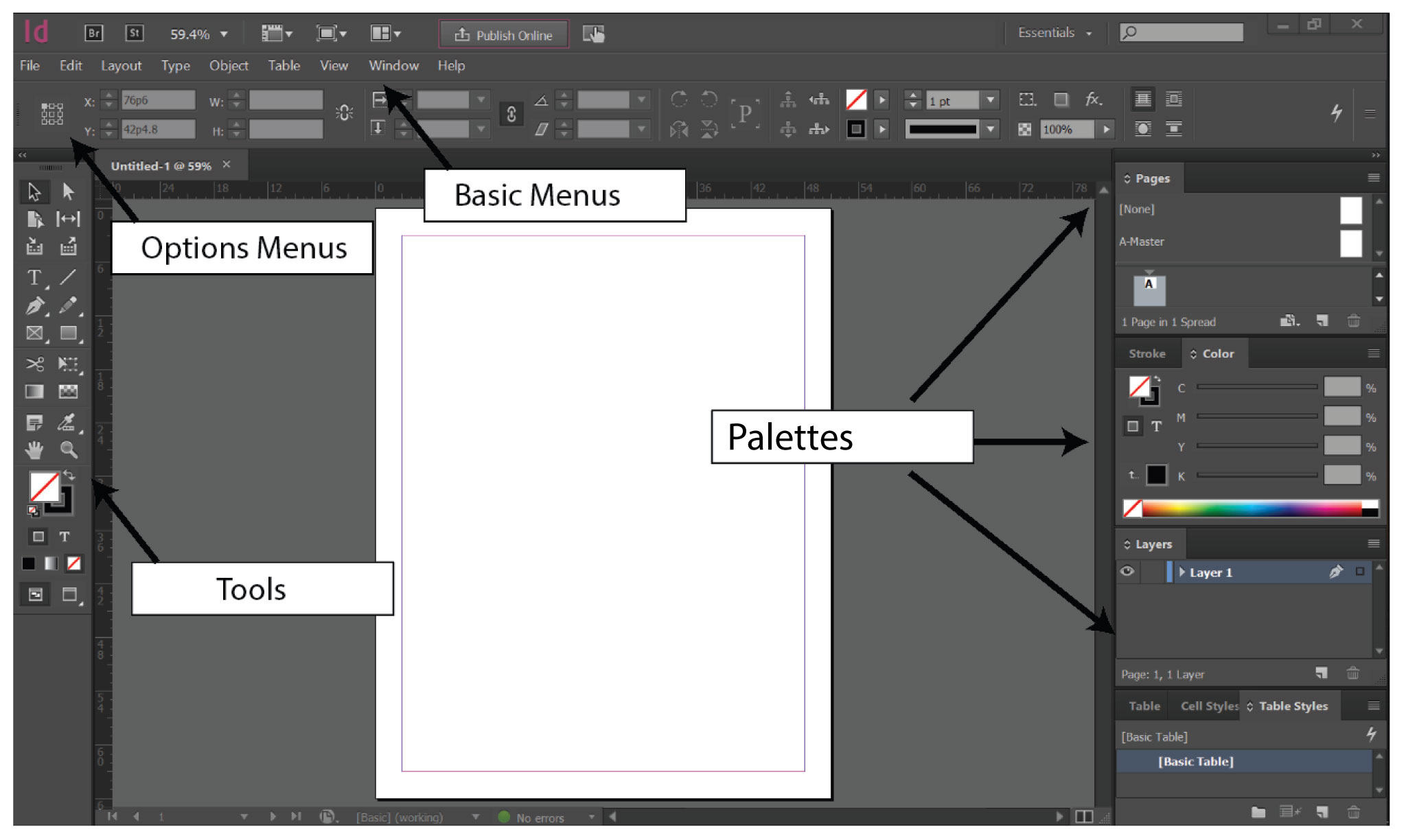This screenshot has width=1406, height=840.
Task: Click the delete page icon in Pages panel
Action: 1353,320
